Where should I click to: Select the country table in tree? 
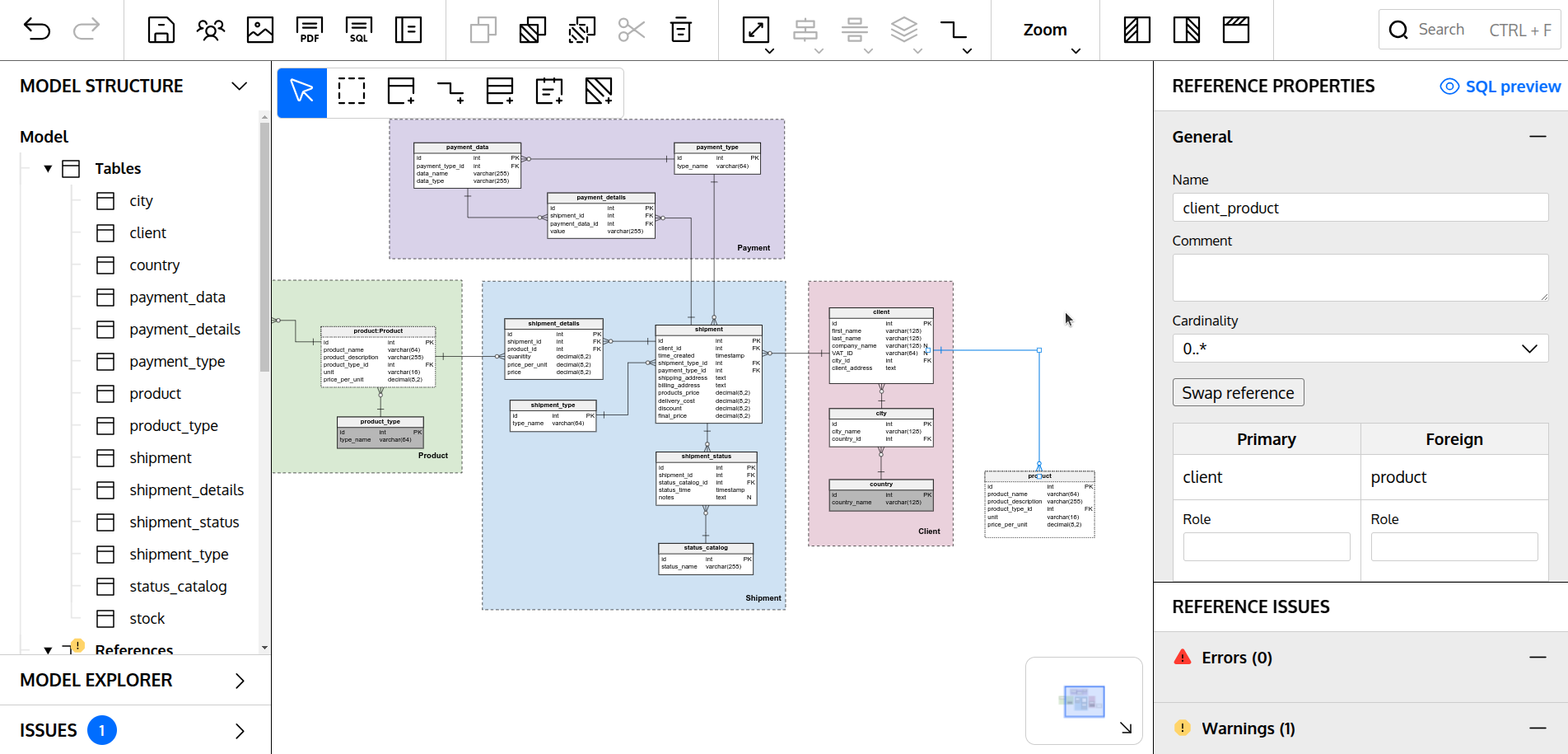[x=154, y=265]
